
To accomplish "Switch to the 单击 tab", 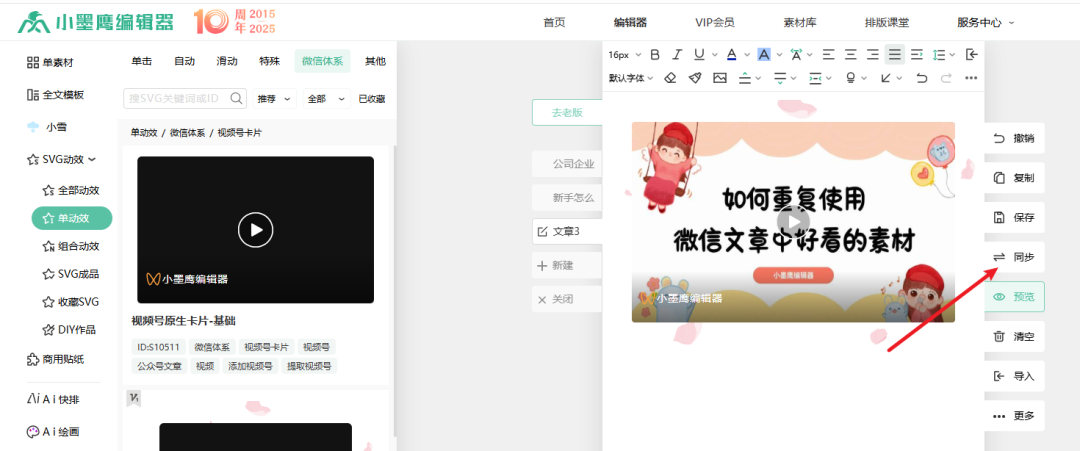I will click(x=141, y=61).
